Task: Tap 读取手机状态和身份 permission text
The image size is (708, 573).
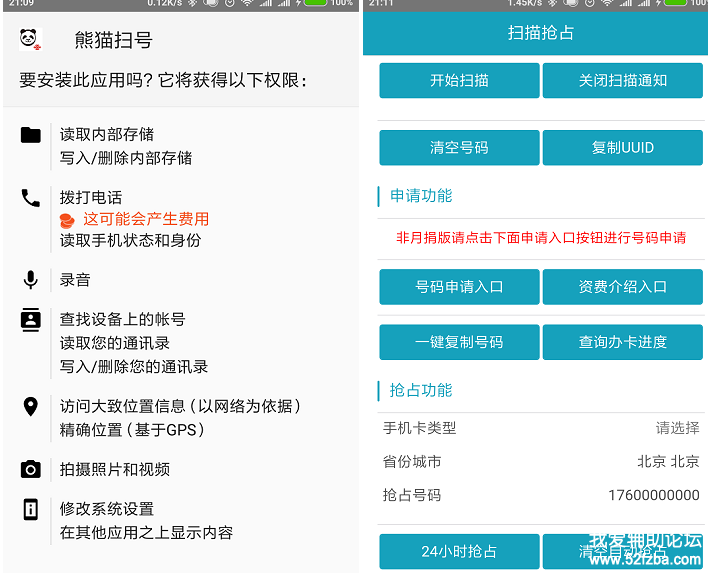Action: coord(130,240)
